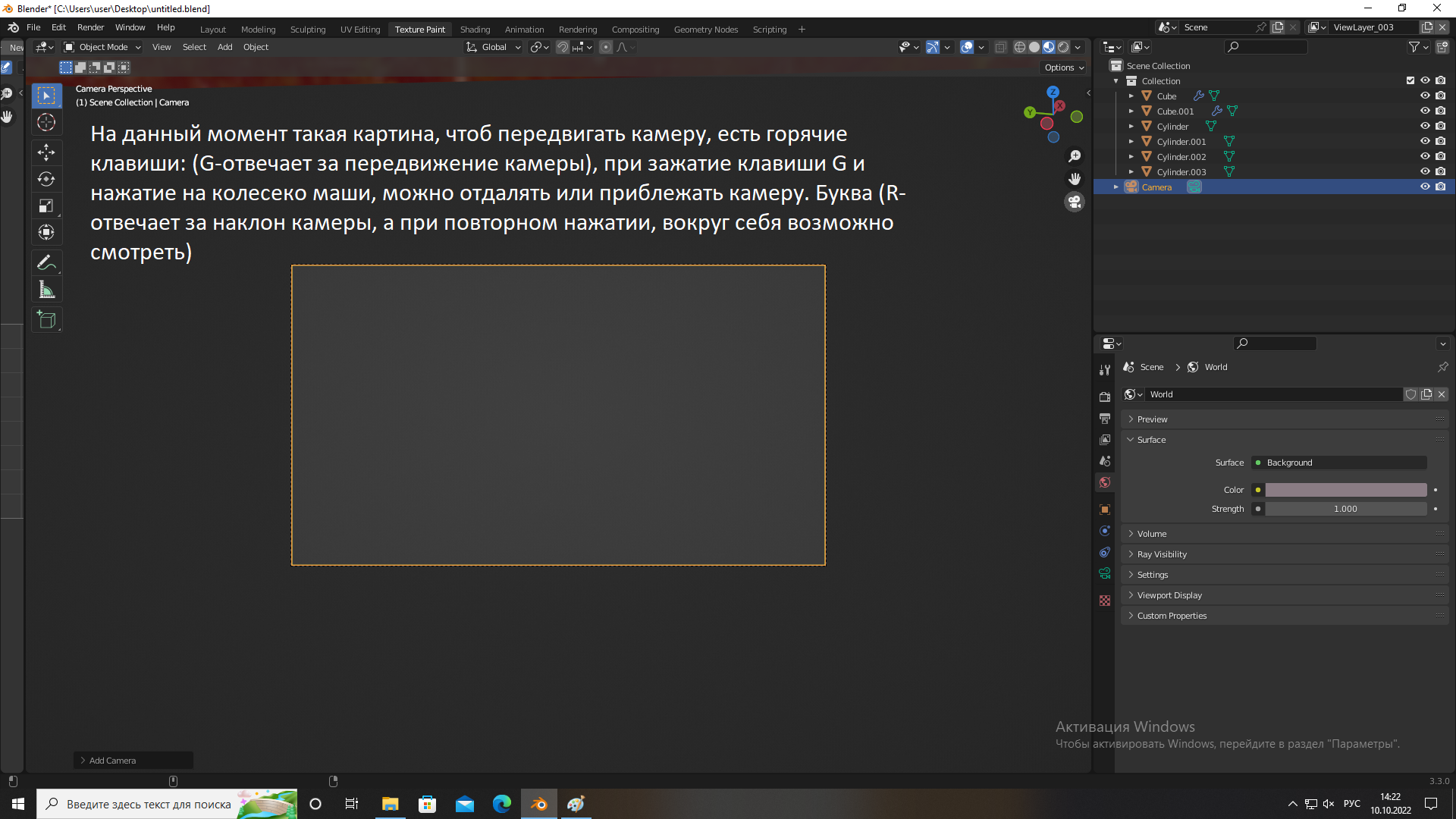Viewport: 1456px width, 819px height.
Task: Click the Background surface shader button
Action: tap(1339, 463)
